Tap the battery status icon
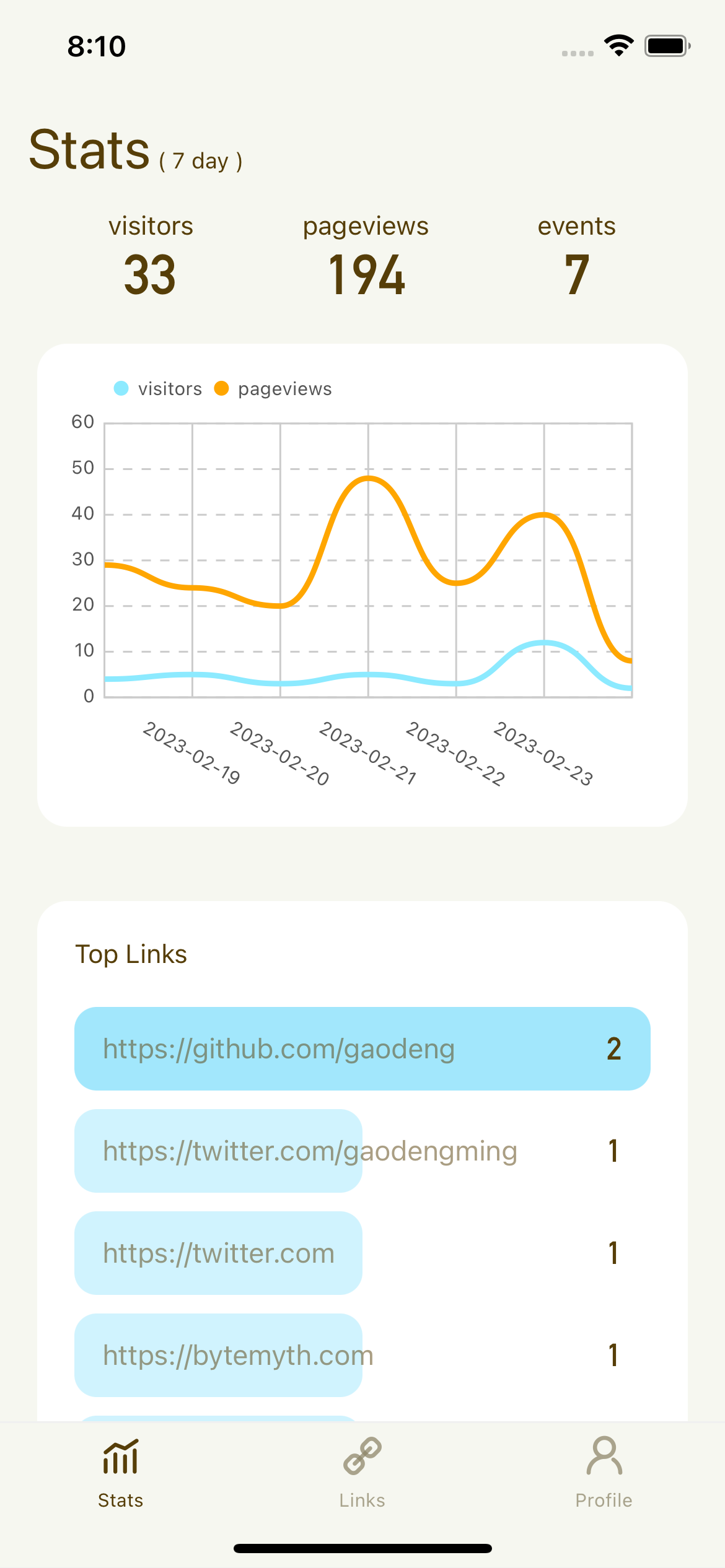 (x=667, y=46)
